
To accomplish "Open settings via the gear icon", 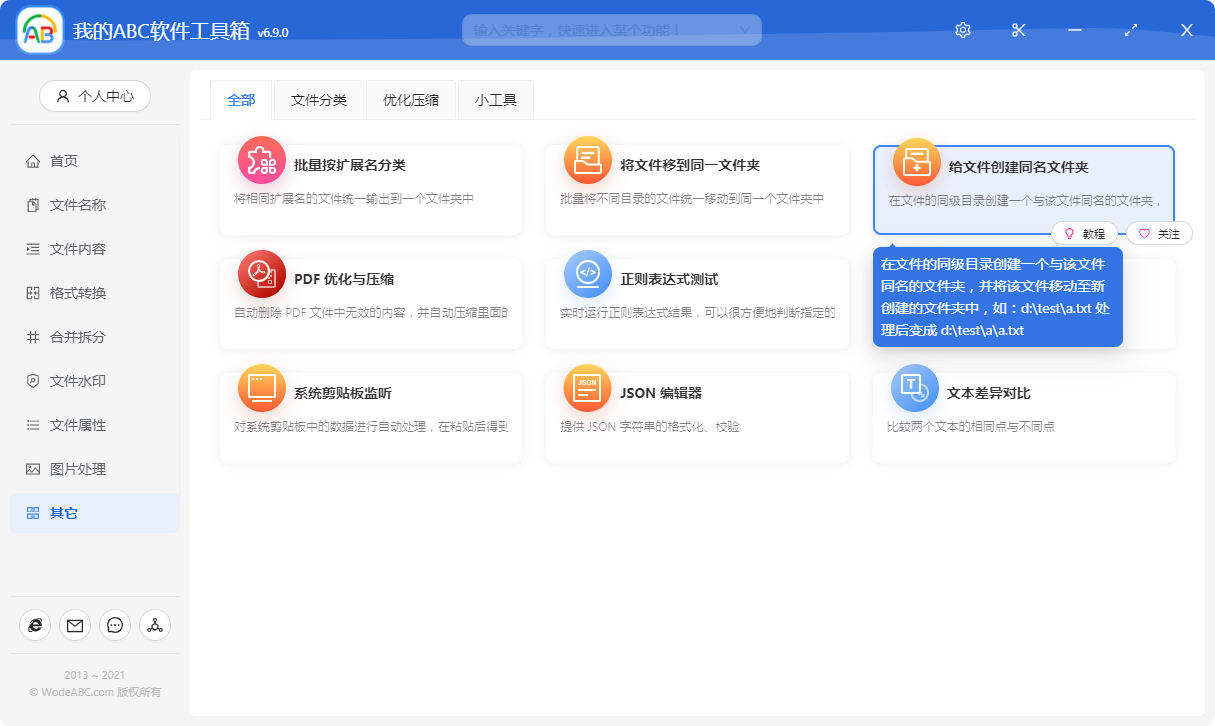I will click(x=962, y=30).
